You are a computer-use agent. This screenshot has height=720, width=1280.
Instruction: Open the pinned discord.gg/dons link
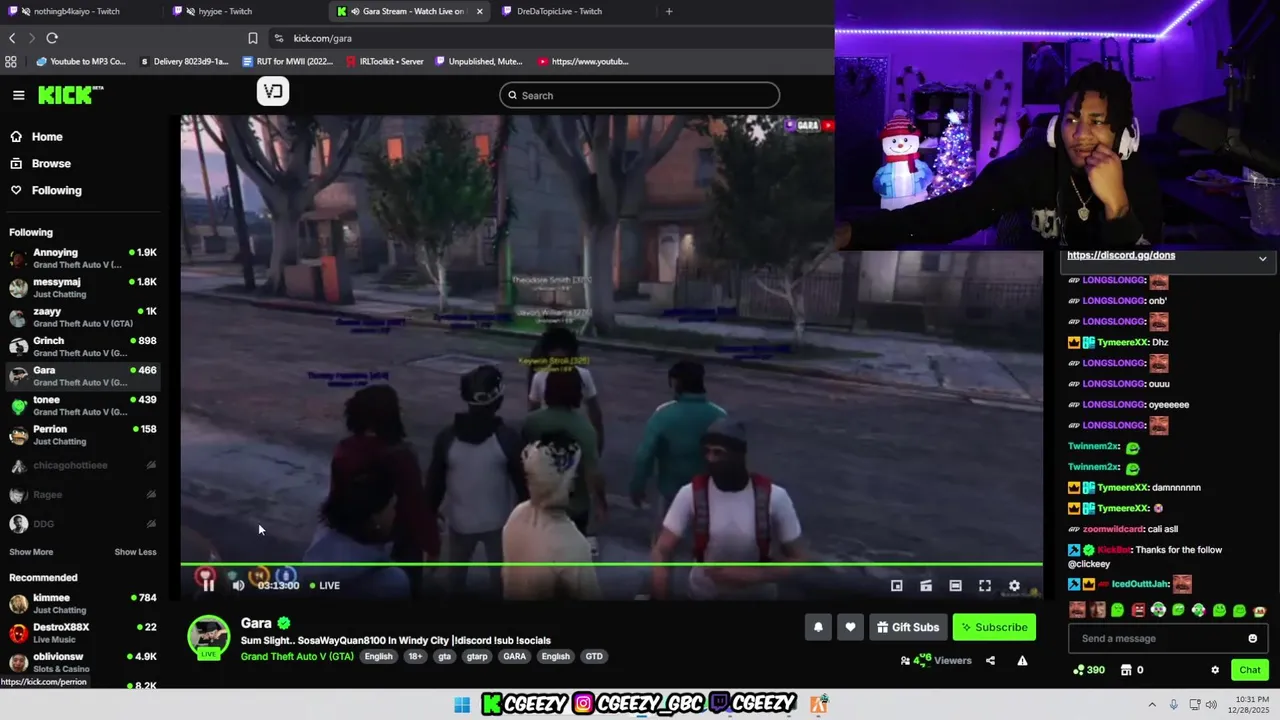(1120, 255)
